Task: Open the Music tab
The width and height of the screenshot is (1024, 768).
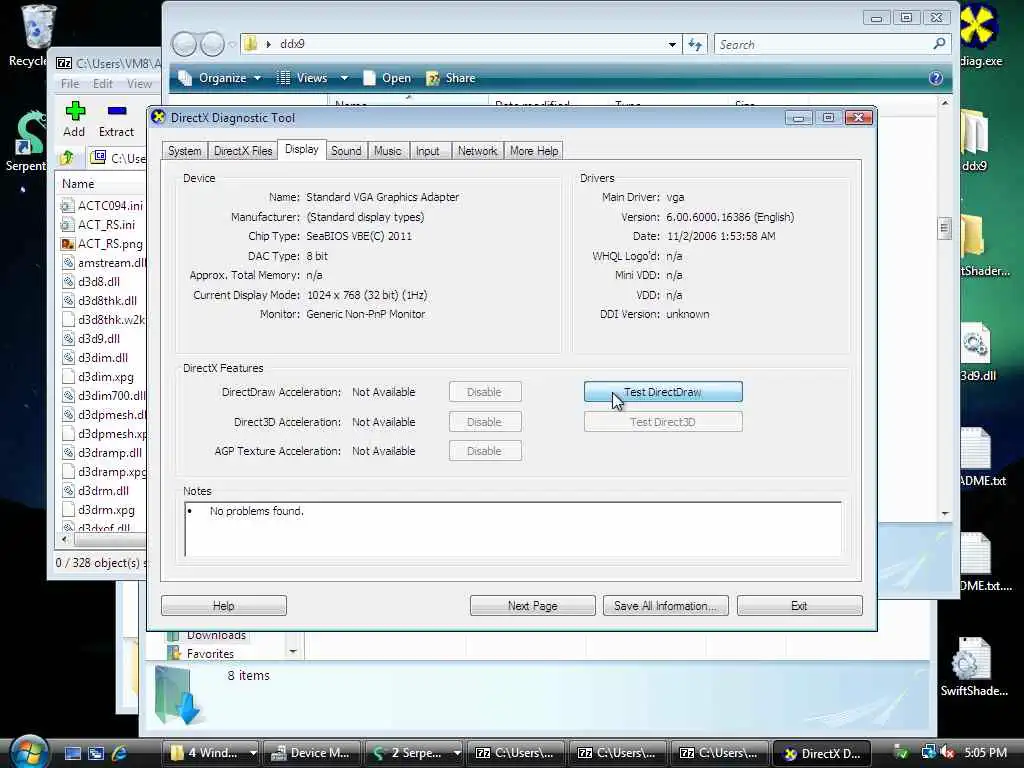Action: (x=387, y=151)
